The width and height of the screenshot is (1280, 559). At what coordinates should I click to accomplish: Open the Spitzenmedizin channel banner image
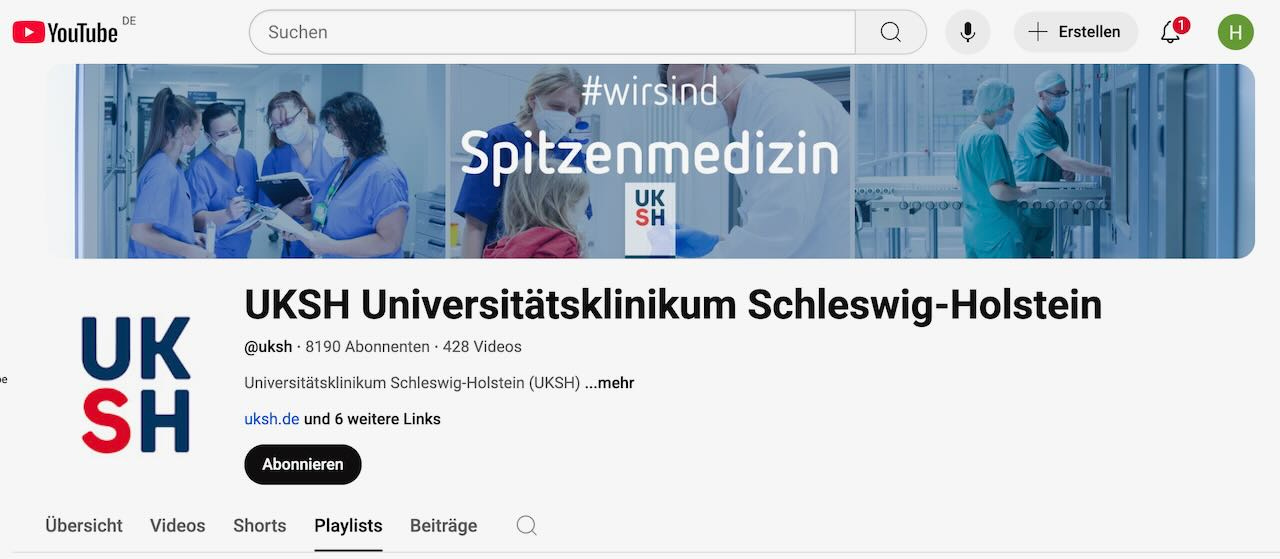(650, 161)
